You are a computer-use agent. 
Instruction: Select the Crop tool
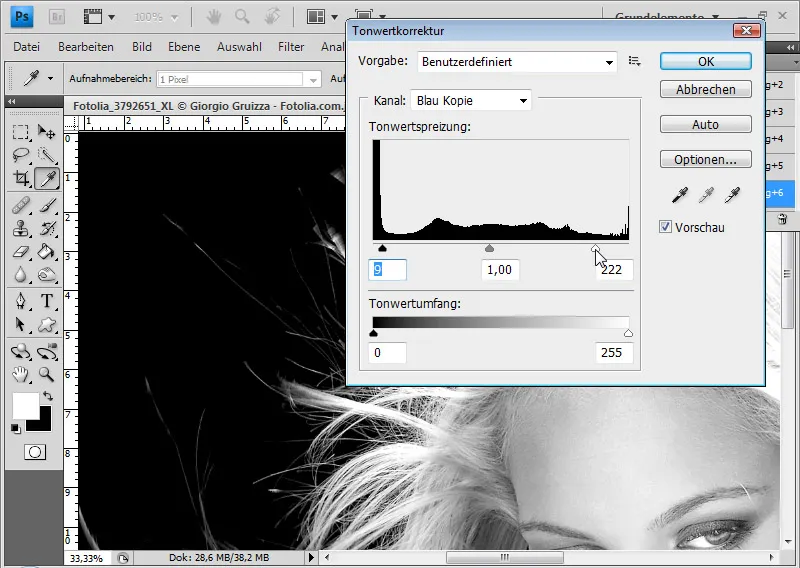tap(20, 179)
